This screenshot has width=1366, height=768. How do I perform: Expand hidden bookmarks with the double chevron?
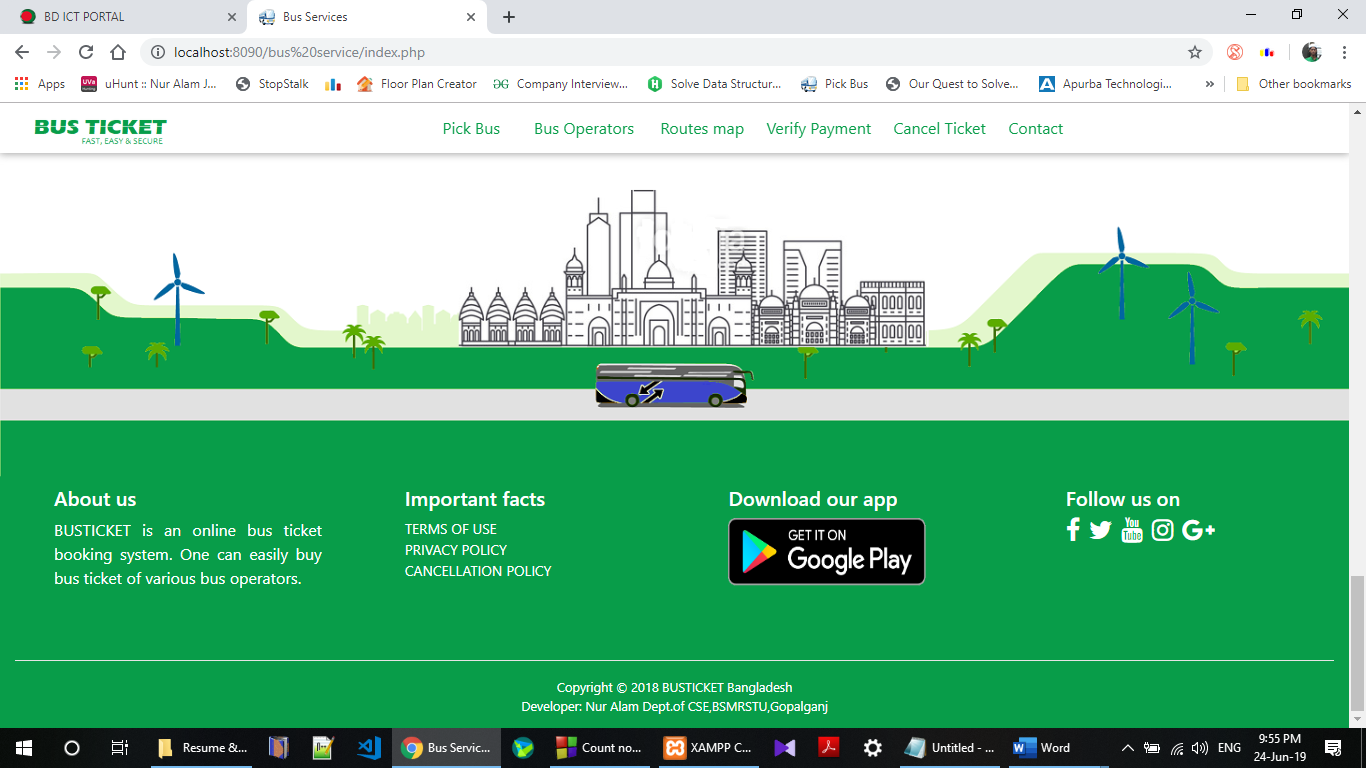1210,84
